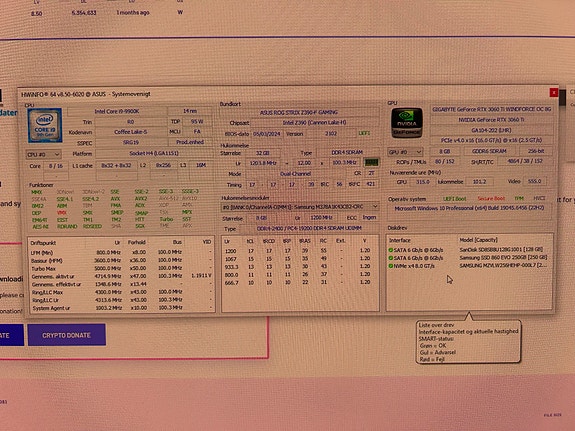Viewport: 575px width, 431px height.
Task: Click the Secure Boot status indicator
Action: 491,198
